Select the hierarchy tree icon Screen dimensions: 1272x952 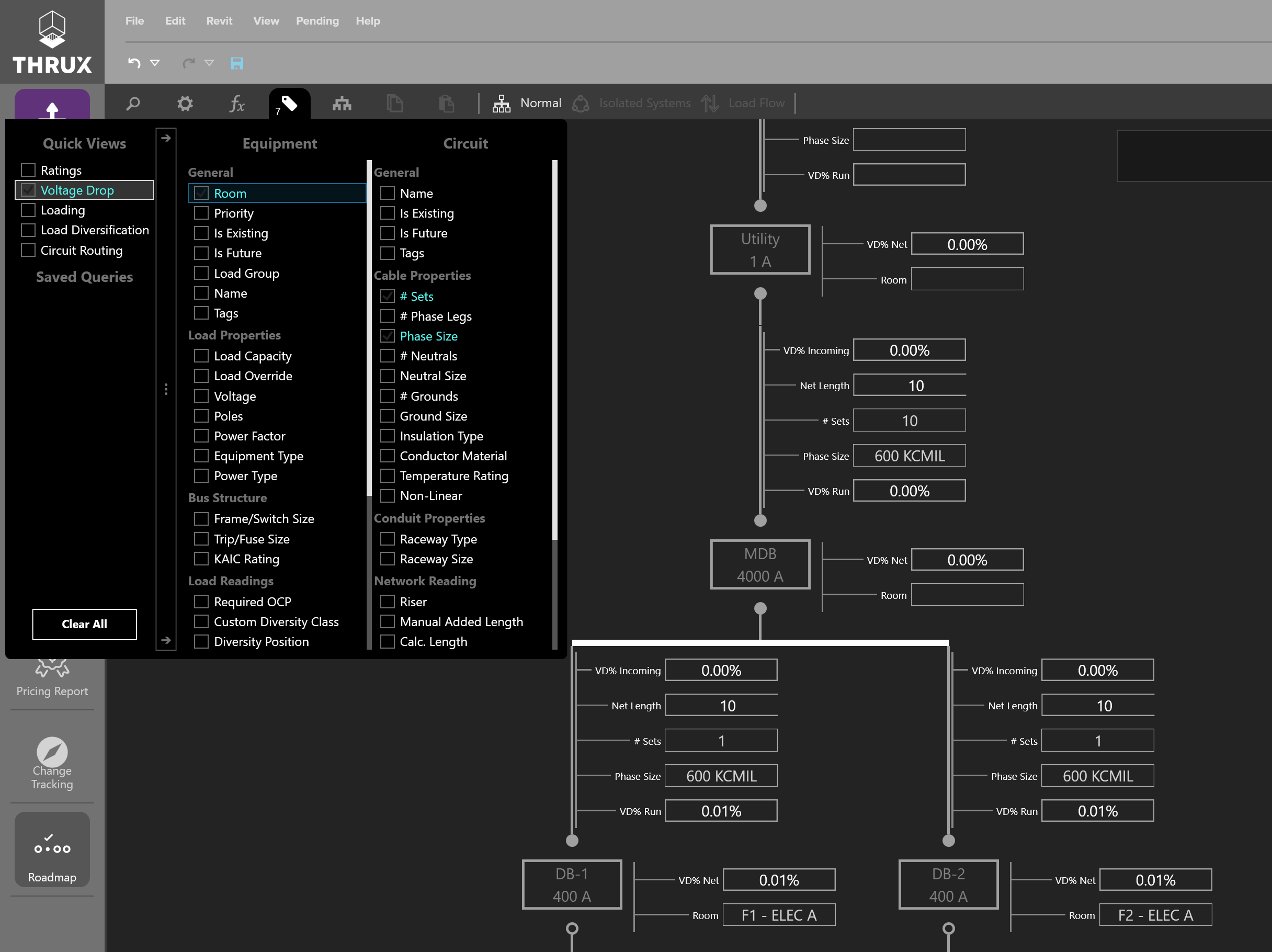click(342, 104)
